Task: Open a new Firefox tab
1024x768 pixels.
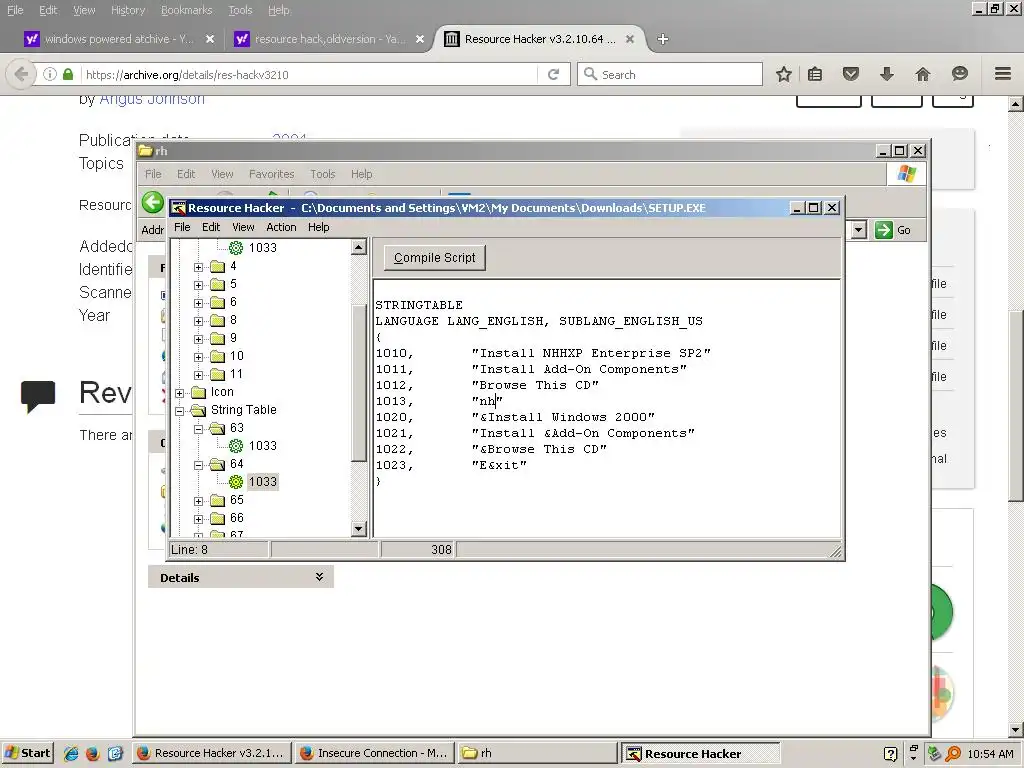Action: 662,39
